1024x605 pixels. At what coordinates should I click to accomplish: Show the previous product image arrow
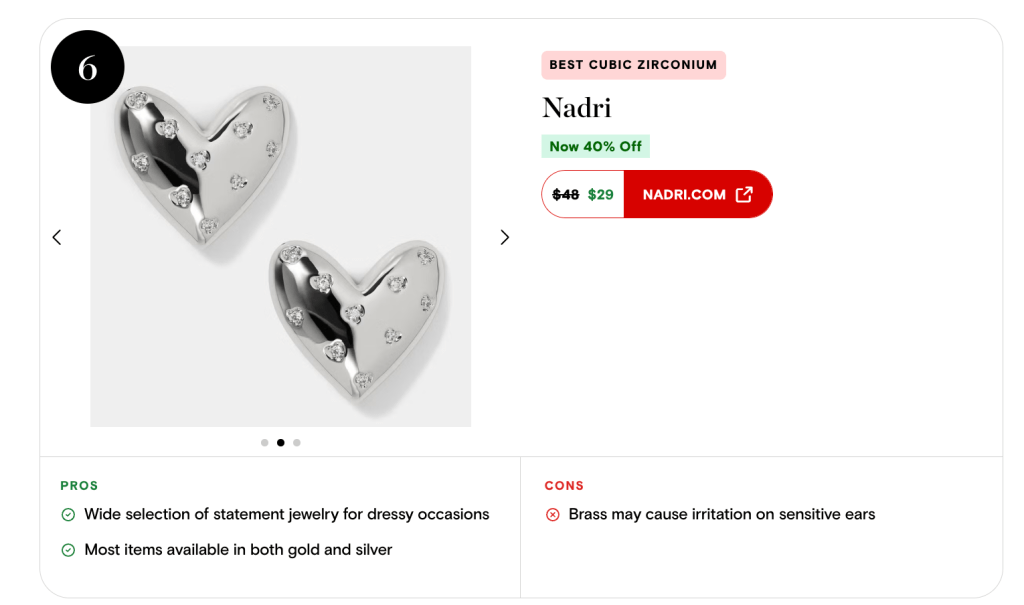tap(57, 237)
